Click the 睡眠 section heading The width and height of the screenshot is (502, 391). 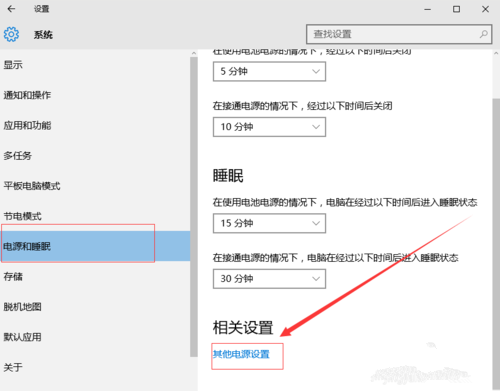click(228, 176)
